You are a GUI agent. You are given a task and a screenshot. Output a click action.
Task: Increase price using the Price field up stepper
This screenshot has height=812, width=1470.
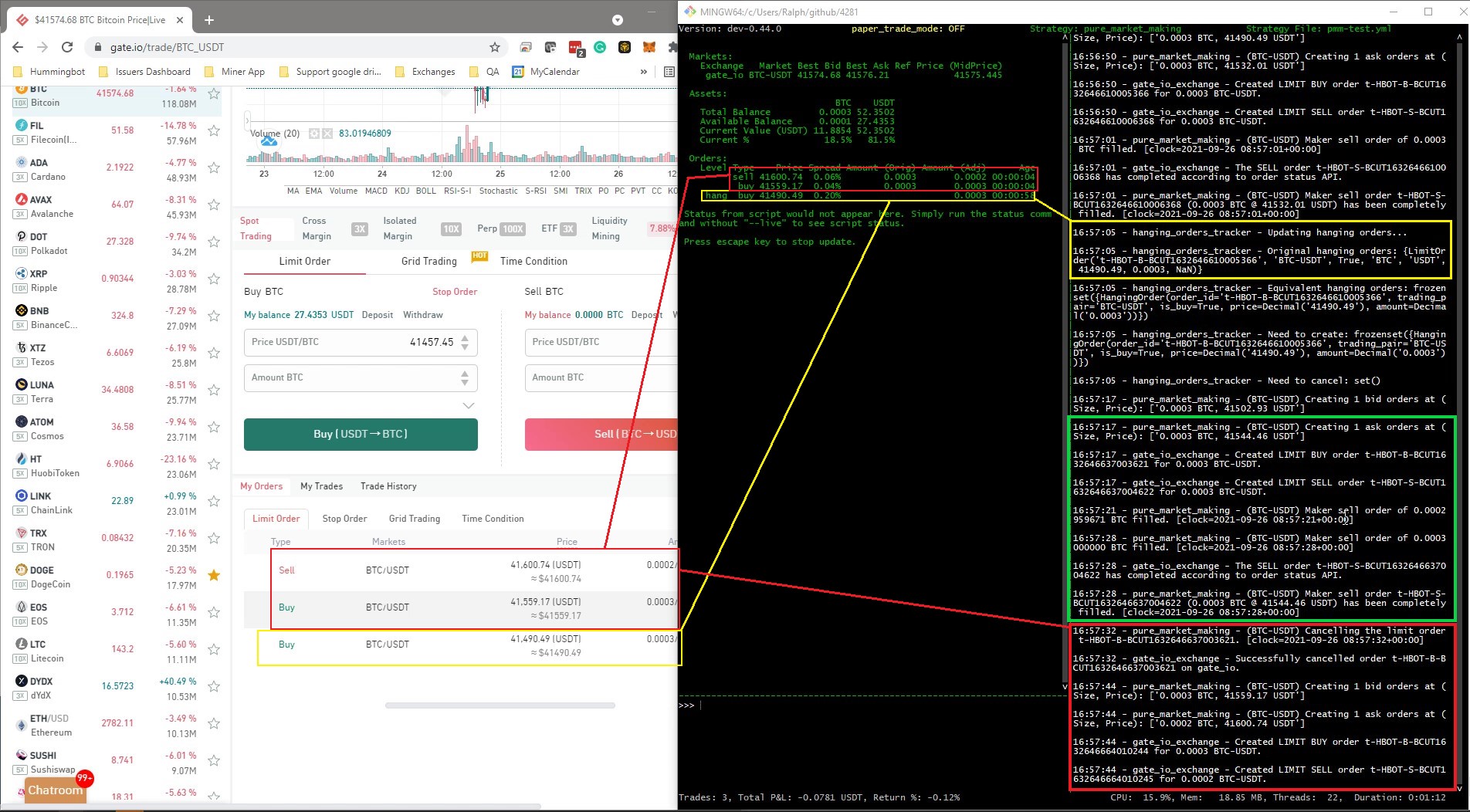[x=465, y=338]
